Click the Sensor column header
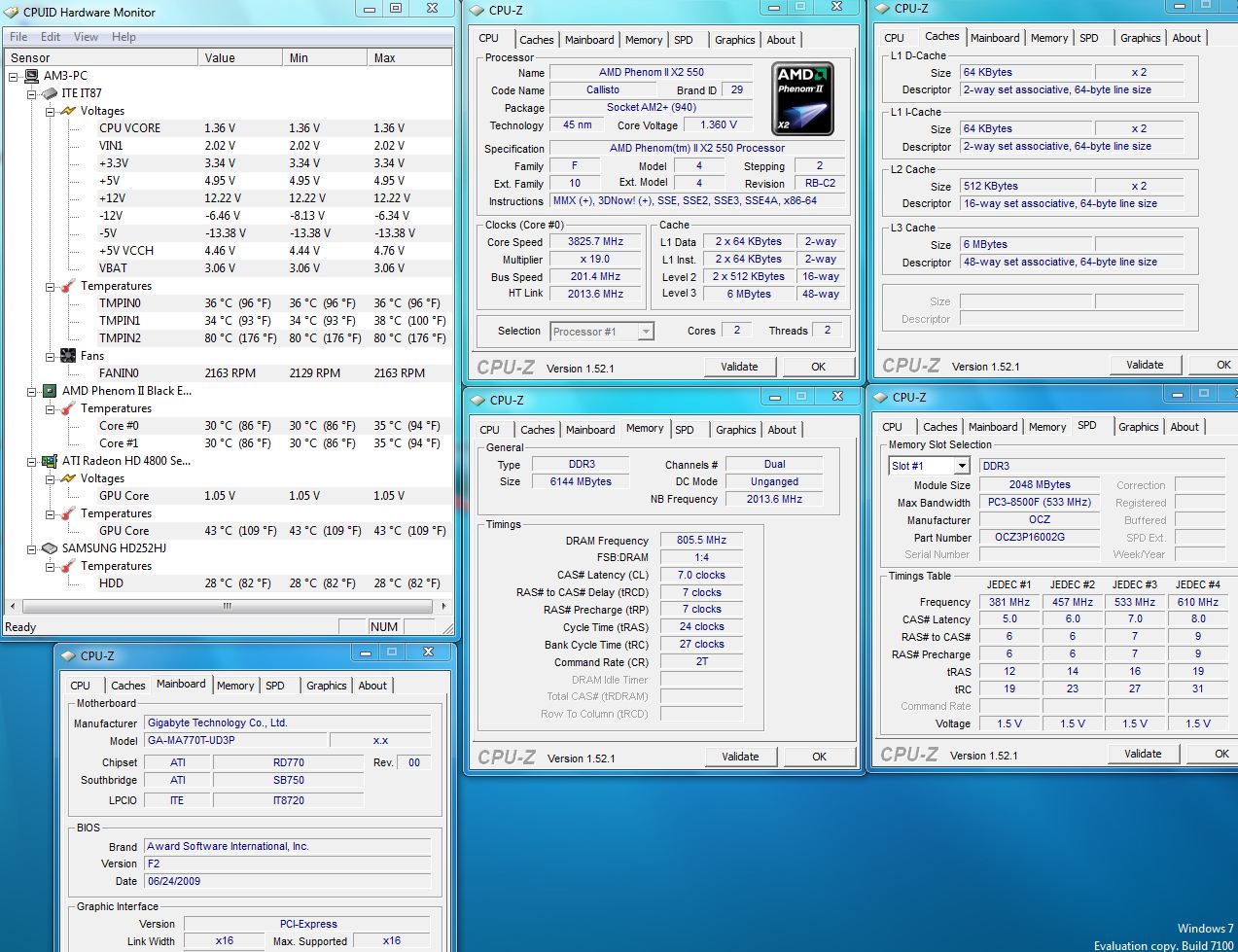The width and height of the screenshot is (1238, 952). point(101,58)
